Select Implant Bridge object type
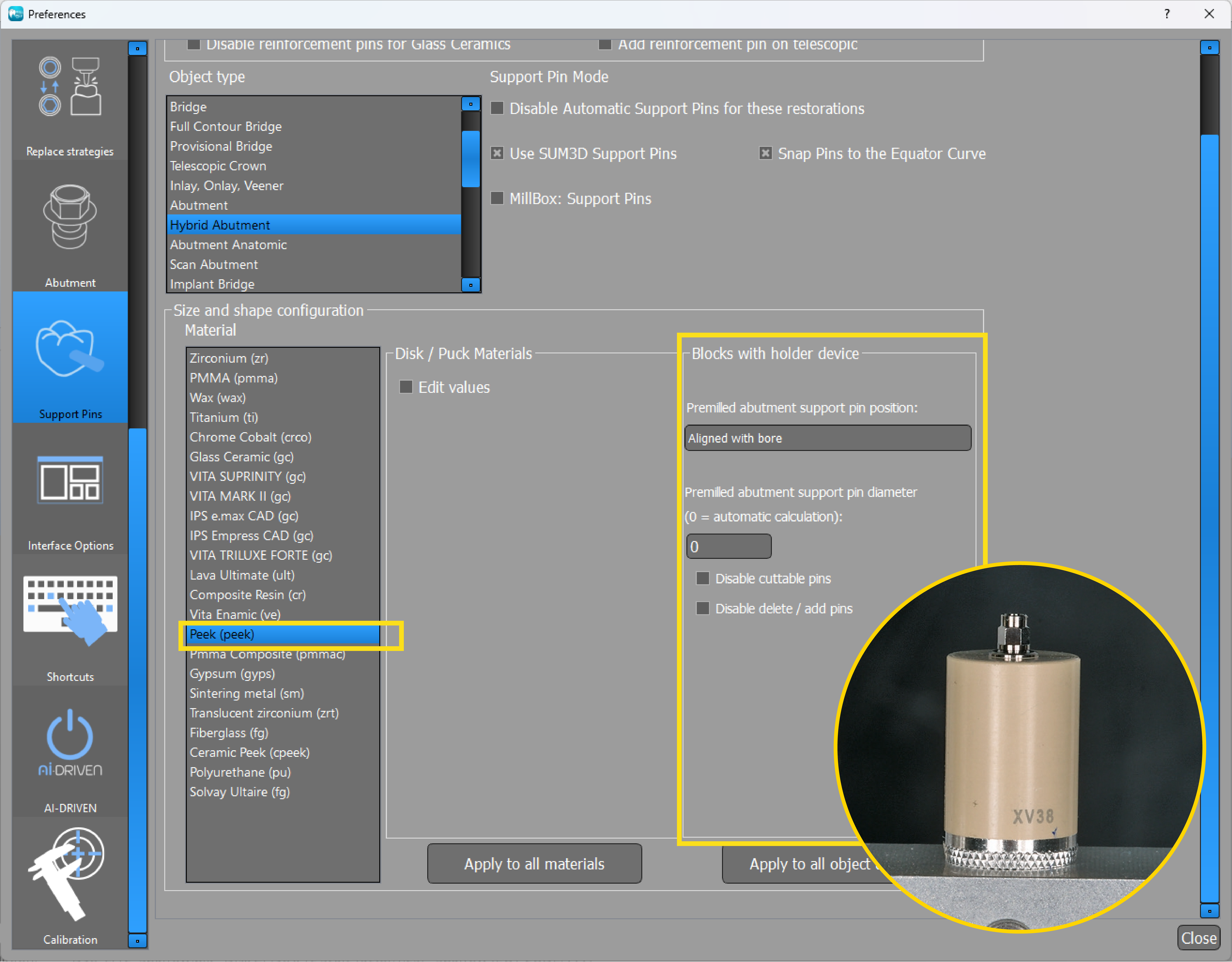1232x962 pixels. coord(314,284)
